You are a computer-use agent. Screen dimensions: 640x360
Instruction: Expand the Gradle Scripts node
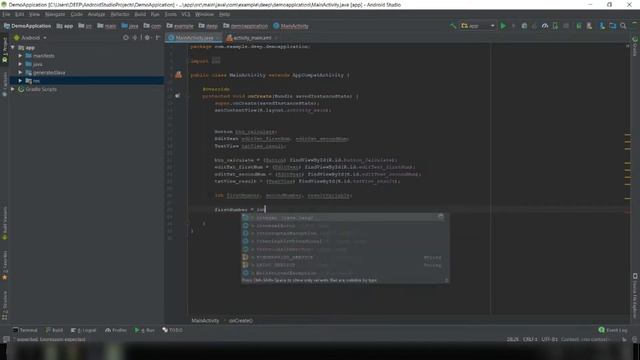pos(13,89)
